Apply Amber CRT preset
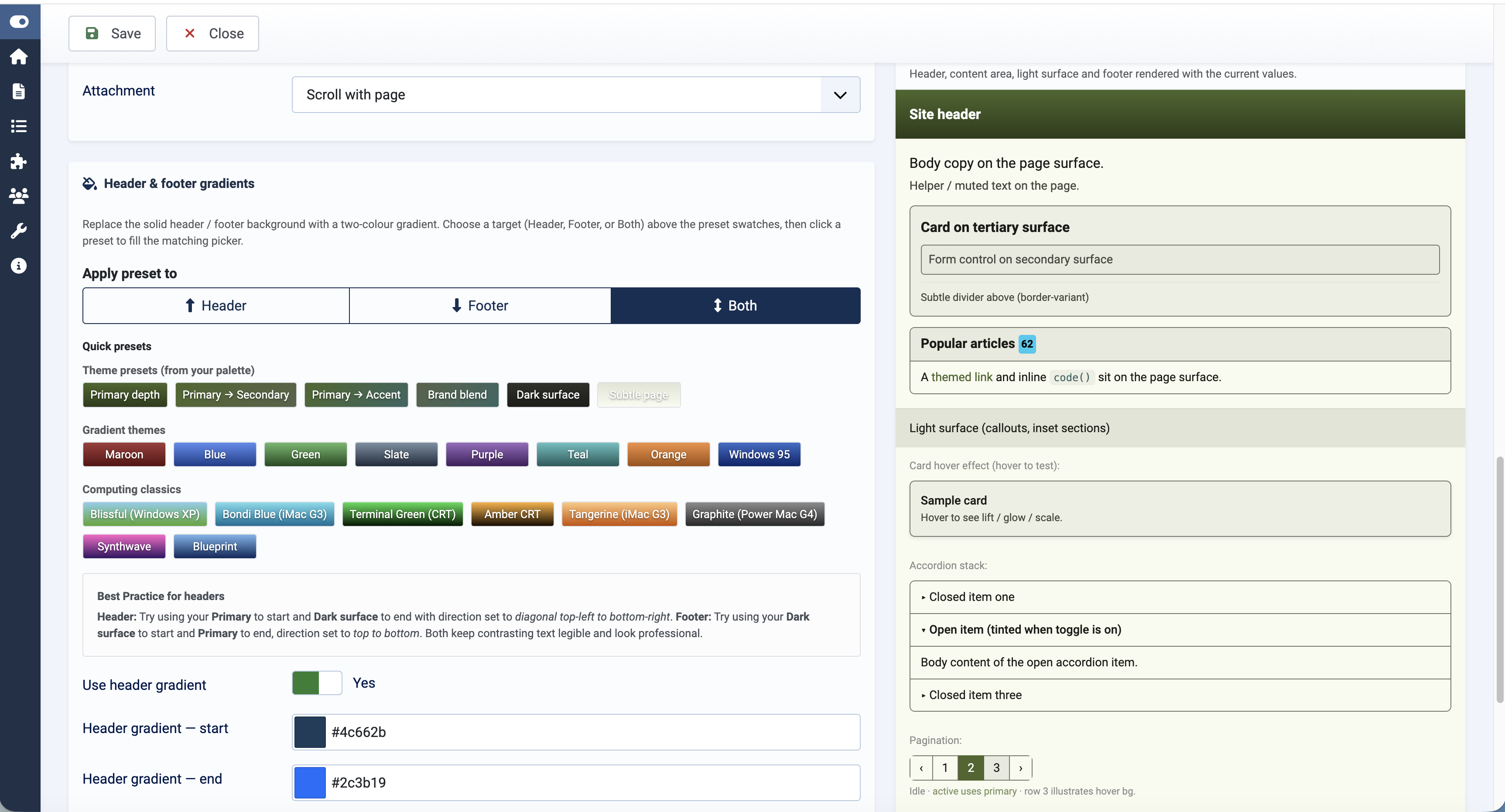1505x812 pixels. click(513, 514)
